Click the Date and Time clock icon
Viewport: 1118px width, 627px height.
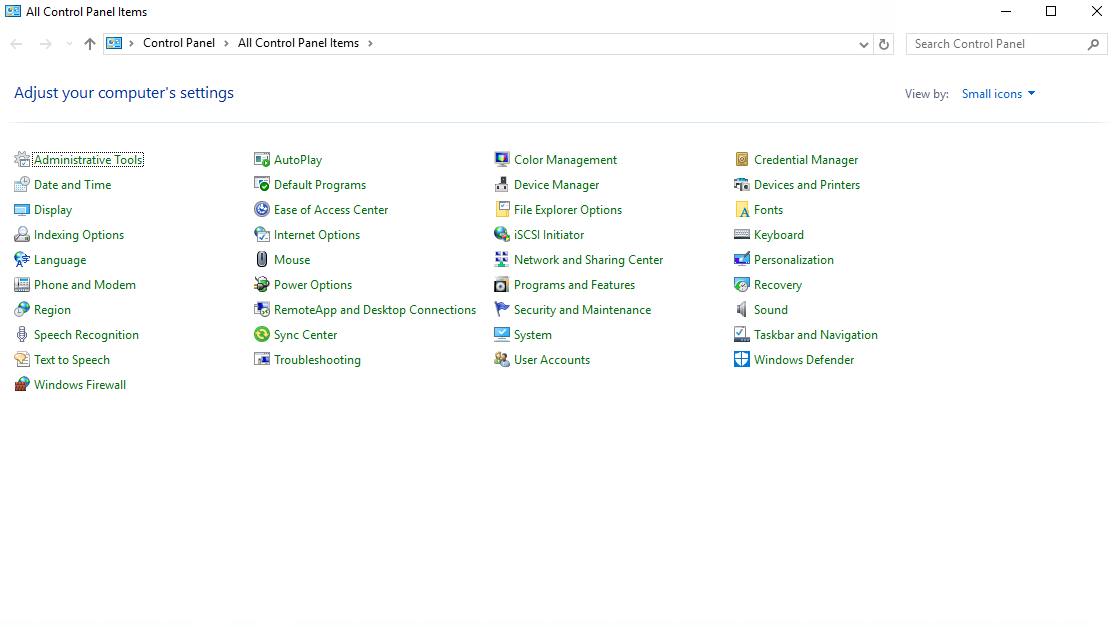pos(22,185)
